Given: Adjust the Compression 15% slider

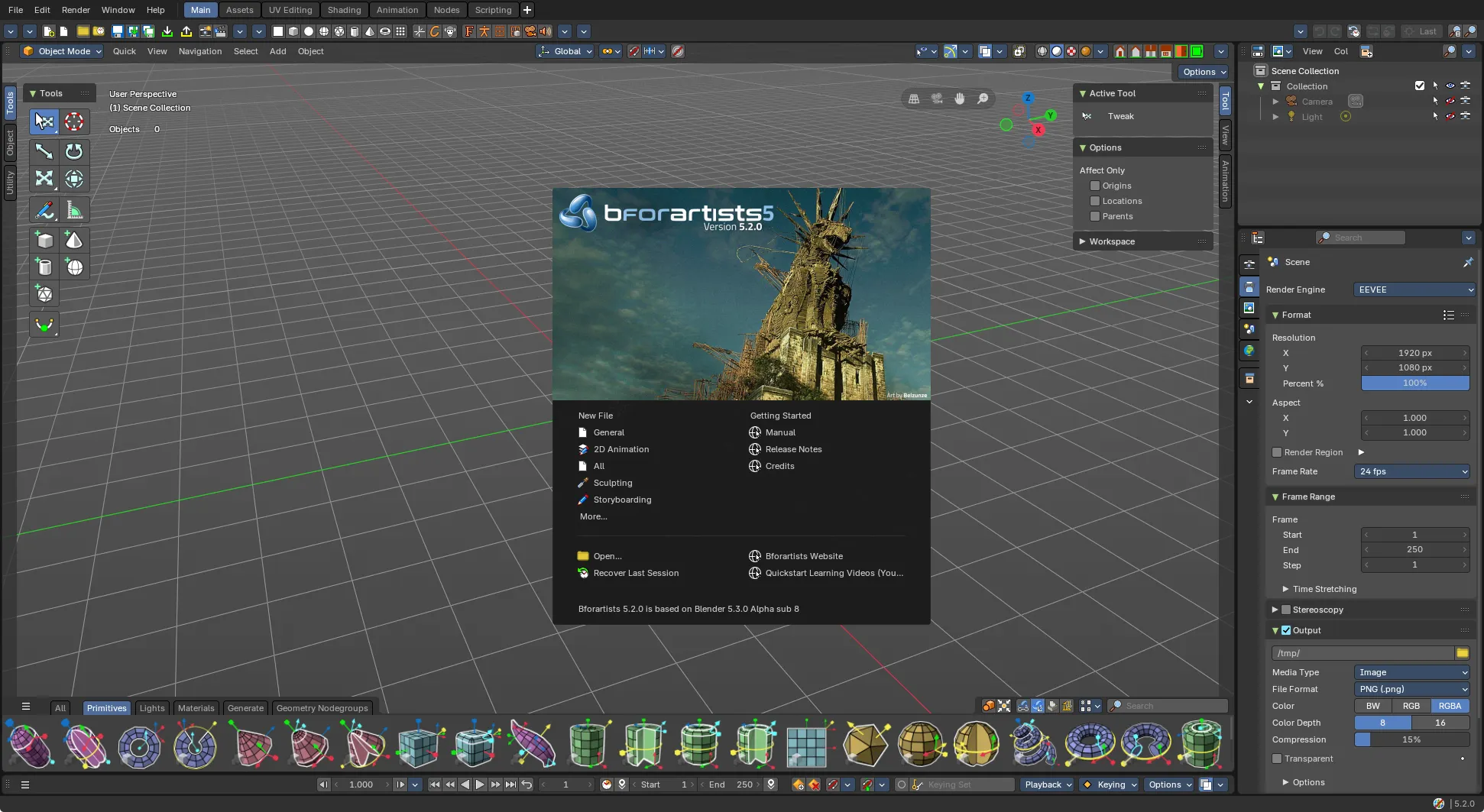Looking at the screenshot, I should point(1412,739).
